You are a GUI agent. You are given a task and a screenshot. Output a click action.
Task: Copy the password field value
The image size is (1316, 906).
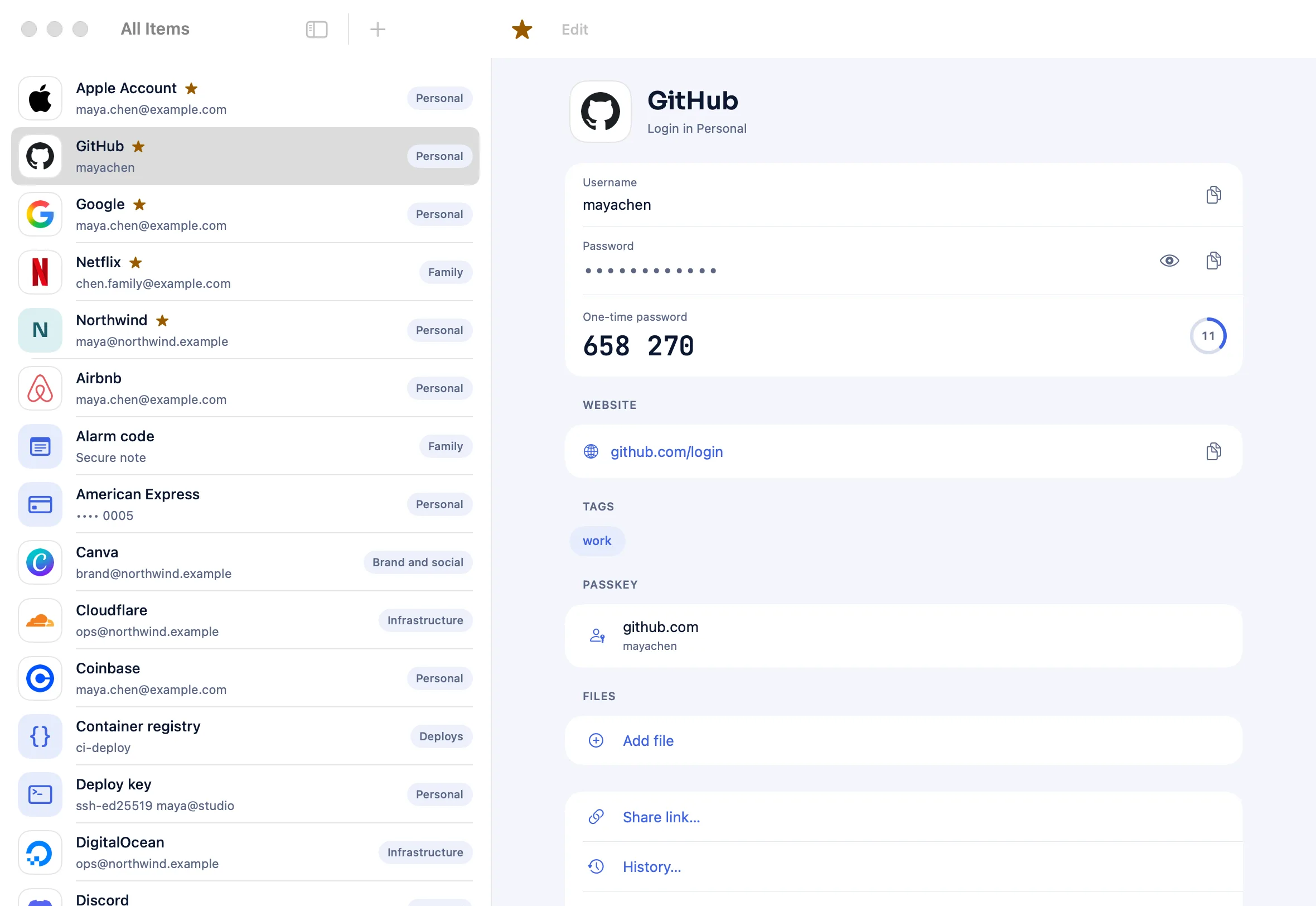click(1213, 261)
